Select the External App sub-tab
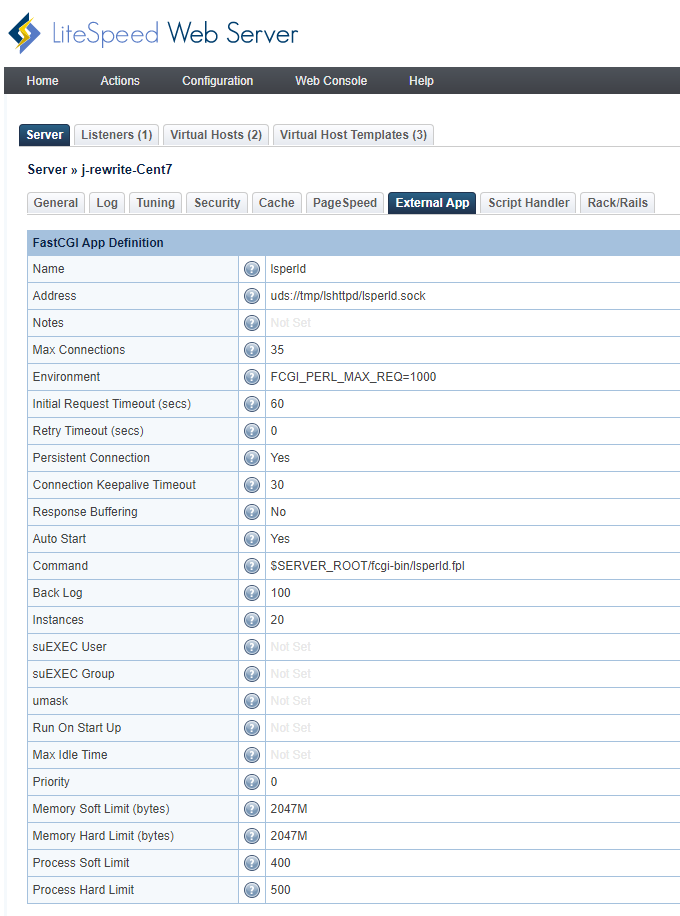 pyautogui.click(x=432, y=203)
